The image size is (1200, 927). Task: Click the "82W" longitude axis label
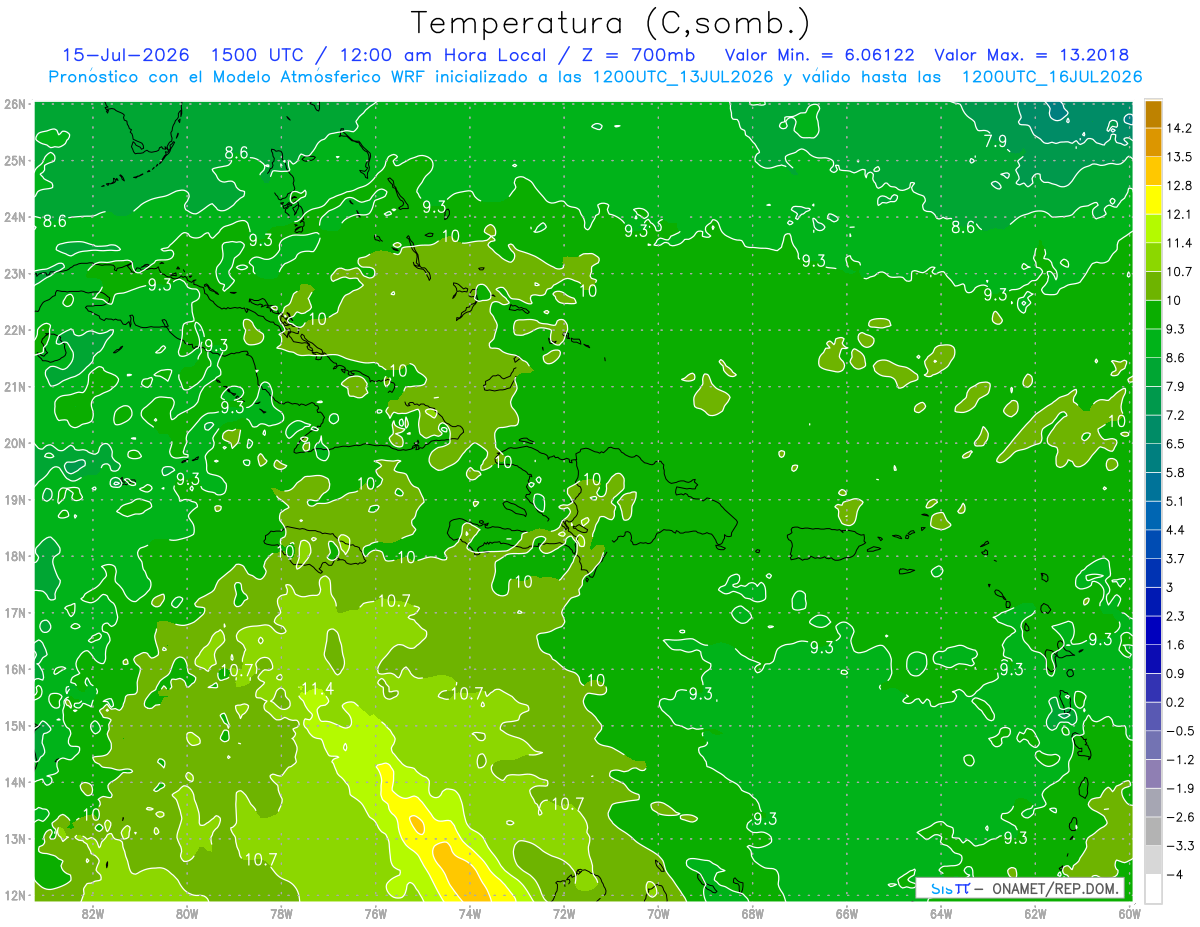tap(93, 913)
